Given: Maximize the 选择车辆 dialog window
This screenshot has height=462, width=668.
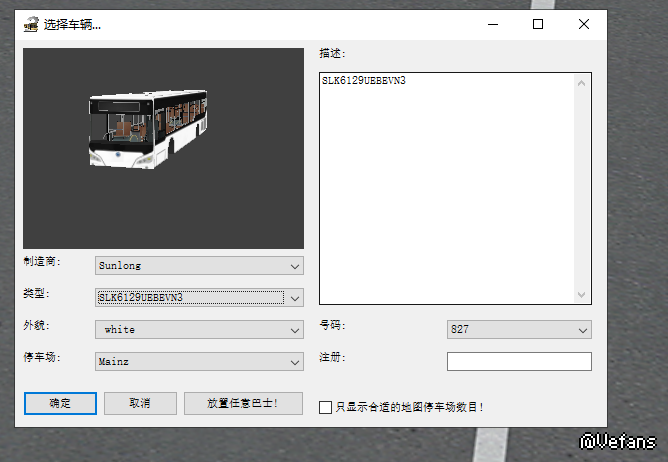Looking at the screenshot, I should [x=538, y=24].
